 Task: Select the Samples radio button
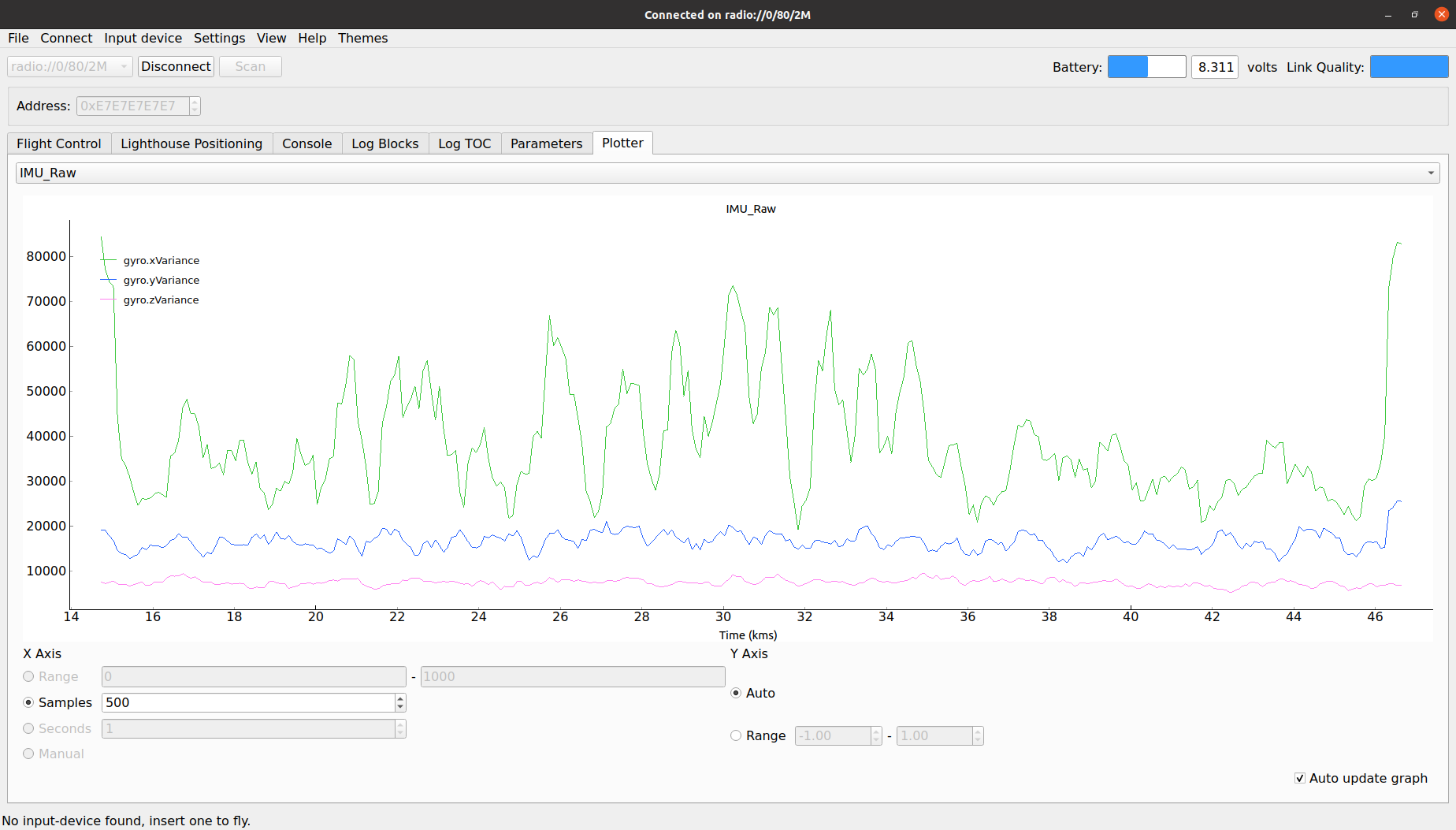29,702
